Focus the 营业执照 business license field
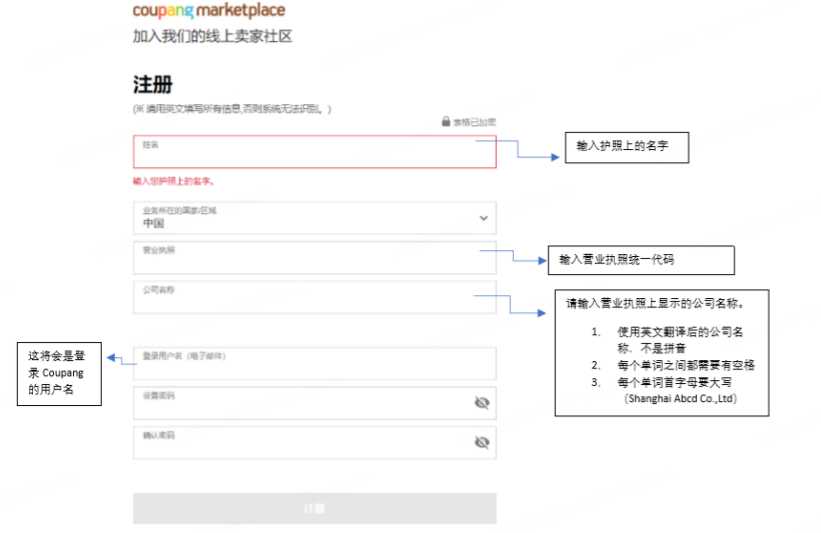 [x=315, y=258]
